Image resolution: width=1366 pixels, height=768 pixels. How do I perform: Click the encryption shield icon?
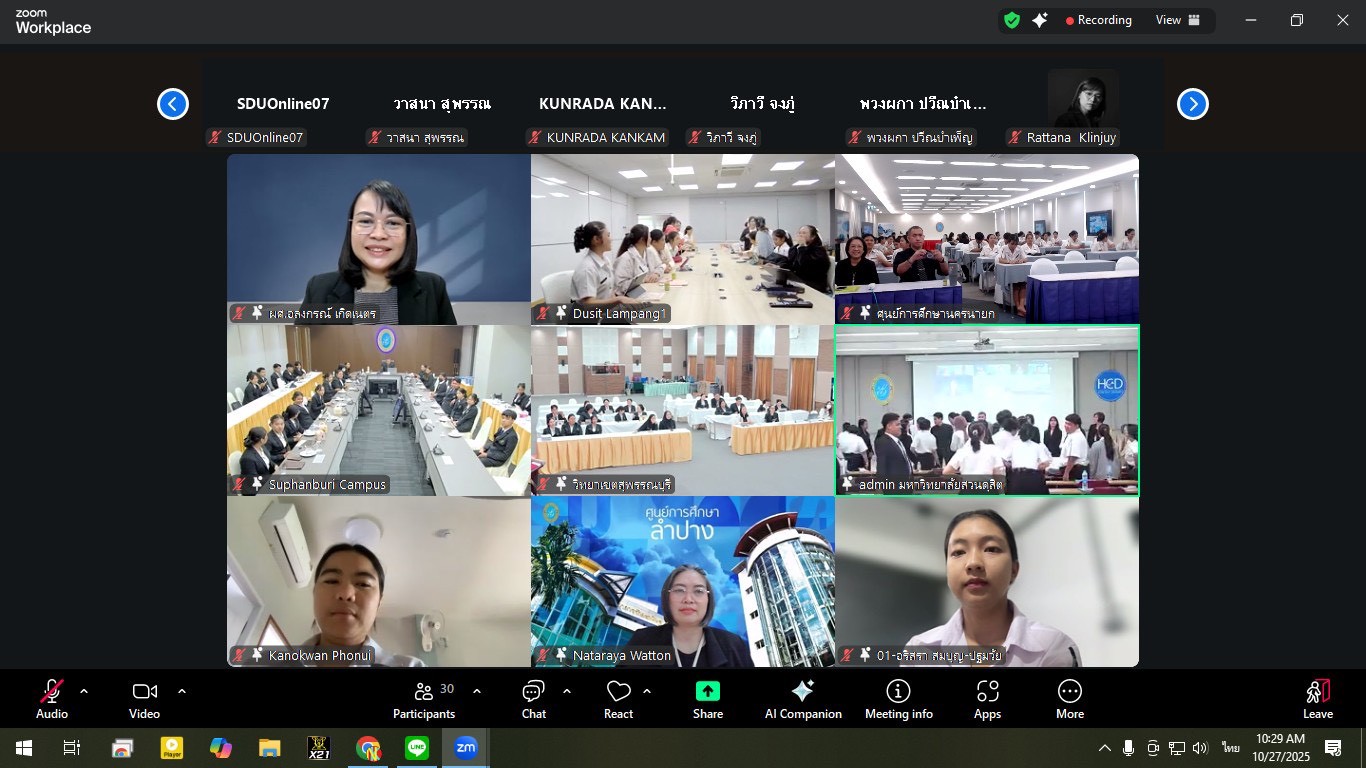coord(1012,20)
